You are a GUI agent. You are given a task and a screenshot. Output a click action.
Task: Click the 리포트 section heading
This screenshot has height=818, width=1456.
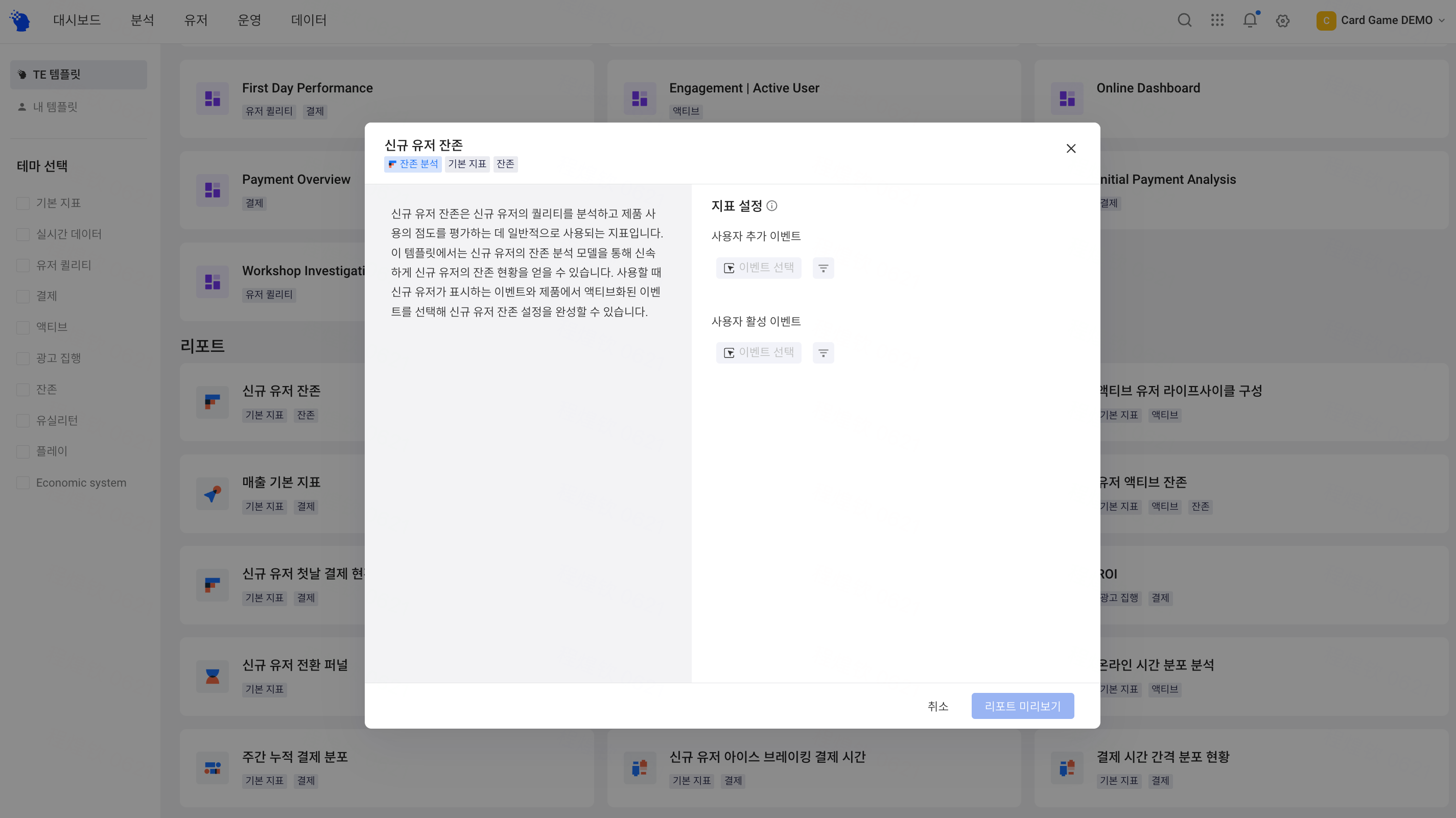[x=202, y=346]
